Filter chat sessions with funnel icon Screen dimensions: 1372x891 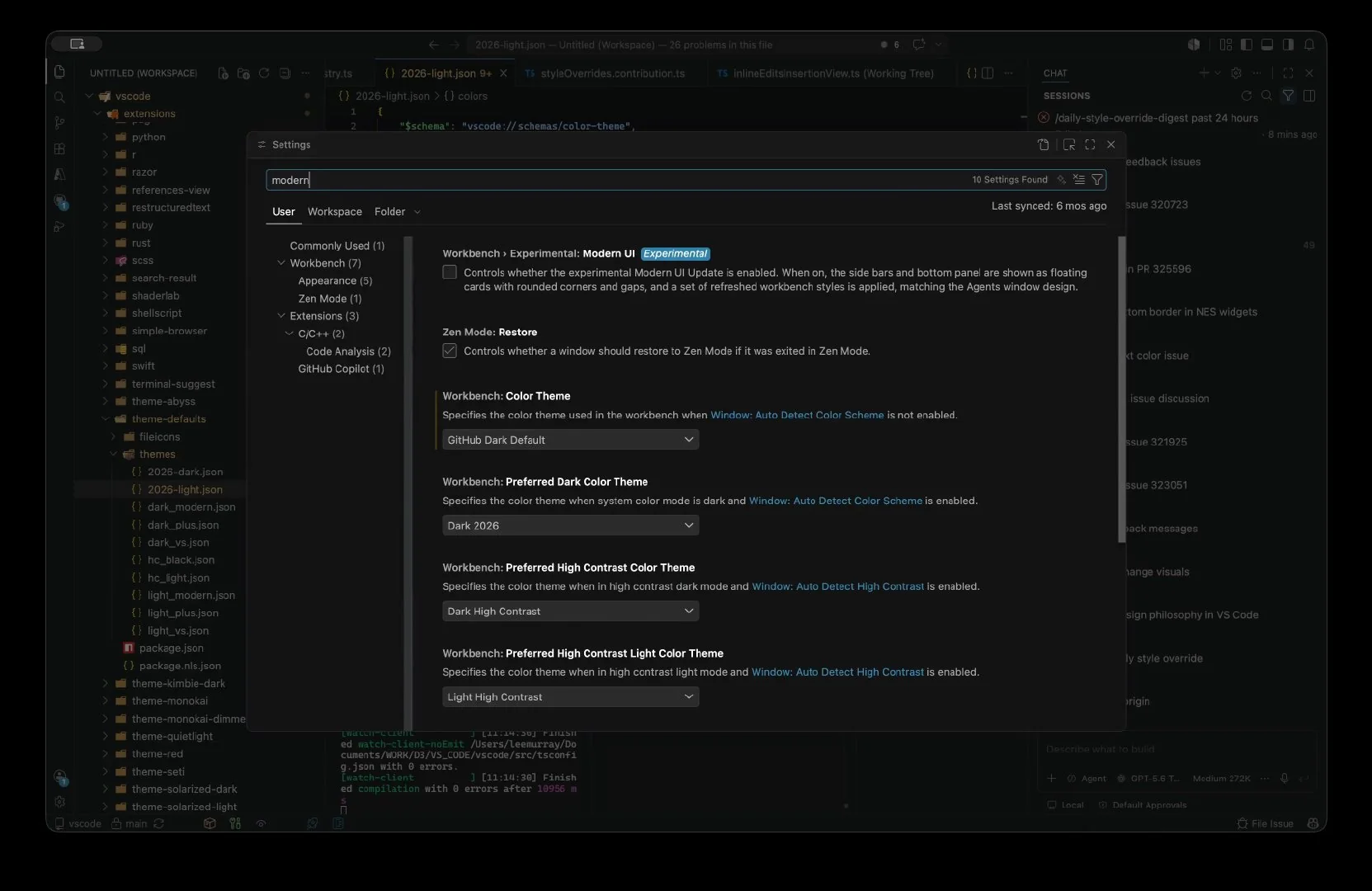pos(1287,96)
